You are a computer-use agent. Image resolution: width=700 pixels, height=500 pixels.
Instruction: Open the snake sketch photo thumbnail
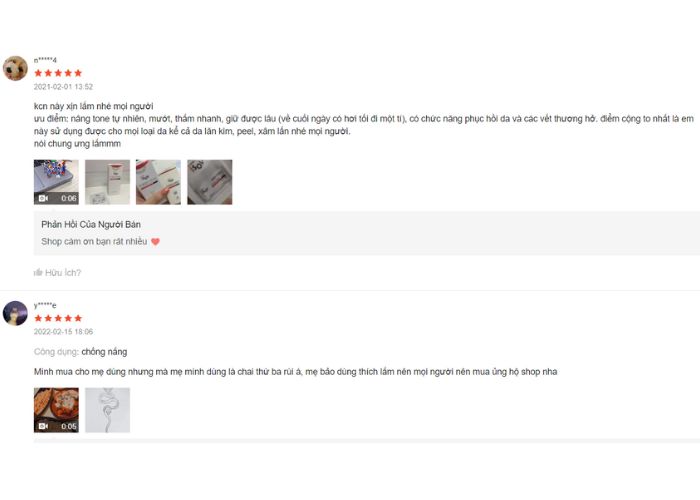[108, 410]
